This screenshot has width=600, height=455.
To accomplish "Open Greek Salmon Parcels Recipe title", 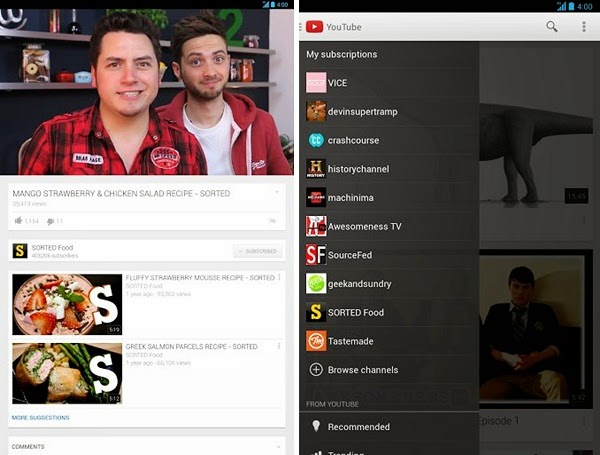I will pyautogui.click(x=191, y=346).
